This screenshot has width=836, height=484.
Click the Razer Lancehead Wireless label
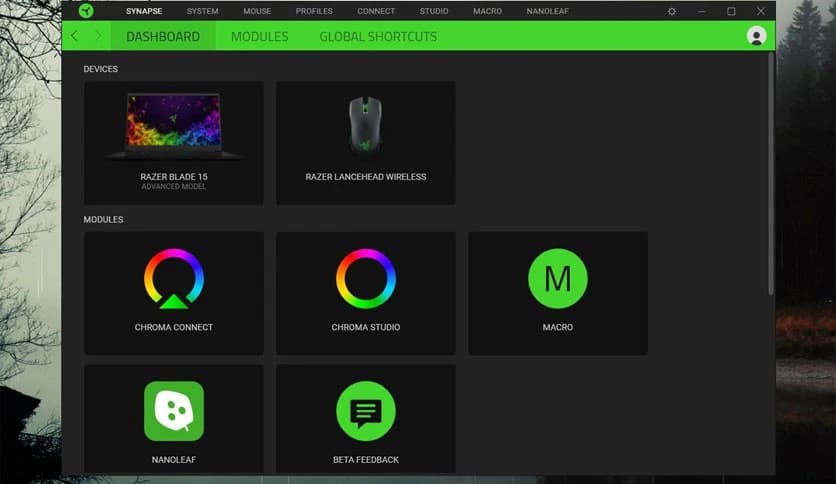pos(366,176)
